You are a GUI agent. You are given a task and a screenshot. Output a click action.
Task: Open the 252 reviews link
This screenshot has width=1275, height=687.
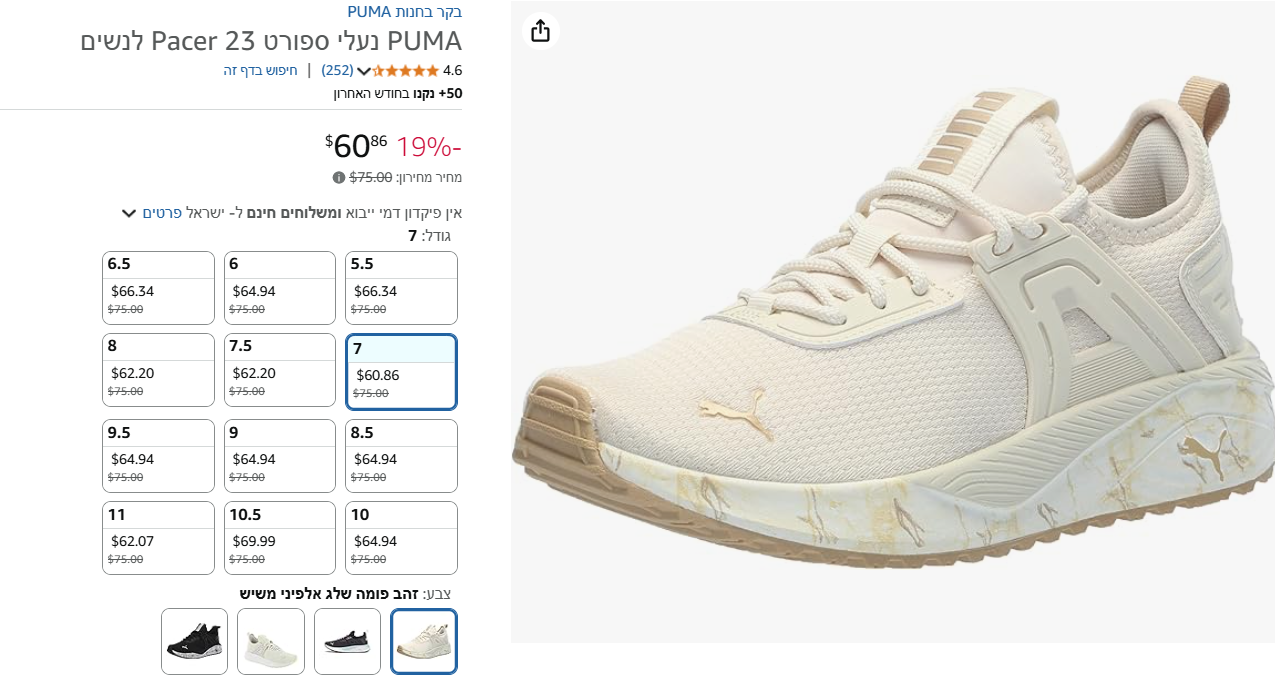337,71
